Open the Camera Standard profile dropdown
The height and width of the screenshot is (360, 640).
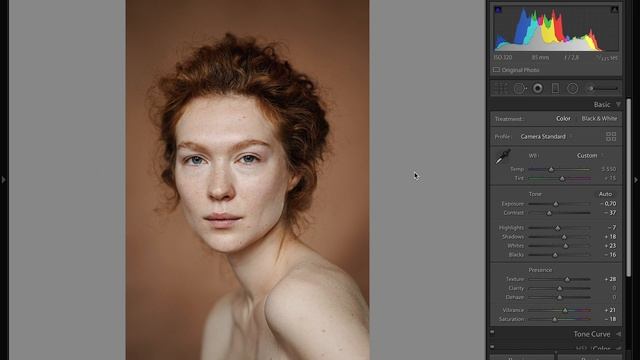click(x=546, y=136)
